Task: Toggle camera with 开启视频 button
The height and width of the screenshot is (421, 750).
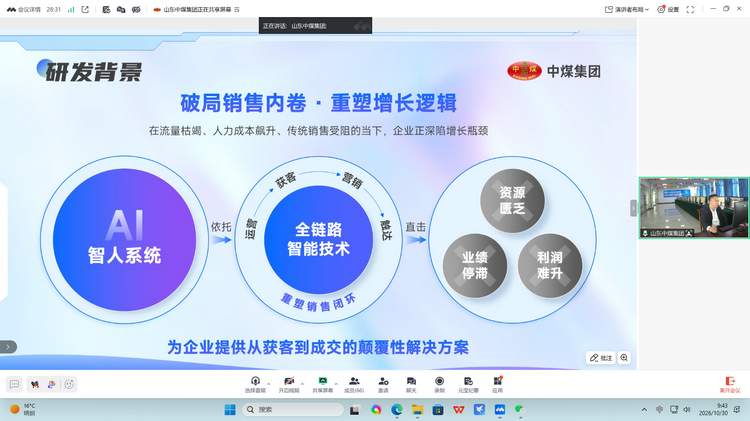Action: coord(289,385)
